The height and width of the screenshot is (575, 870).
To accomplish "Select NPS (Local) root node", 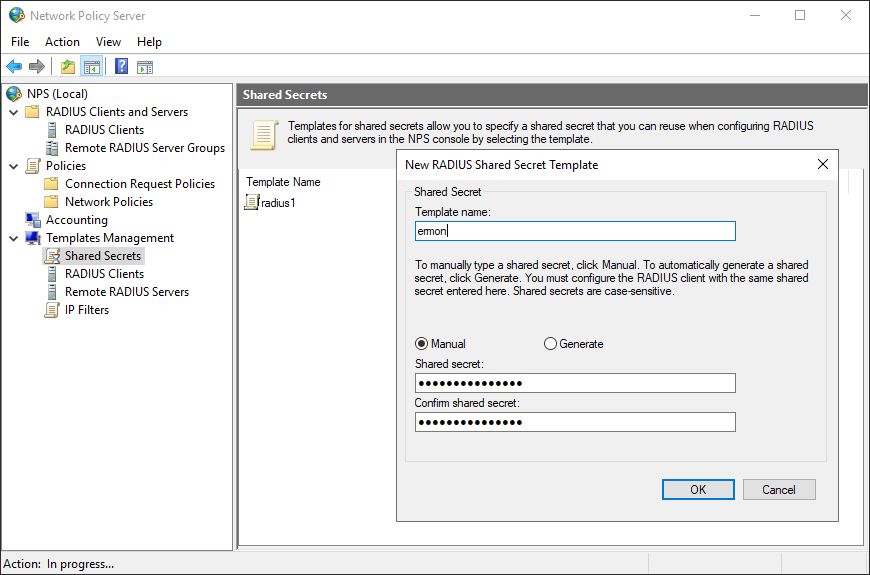I will coord(57,94).
